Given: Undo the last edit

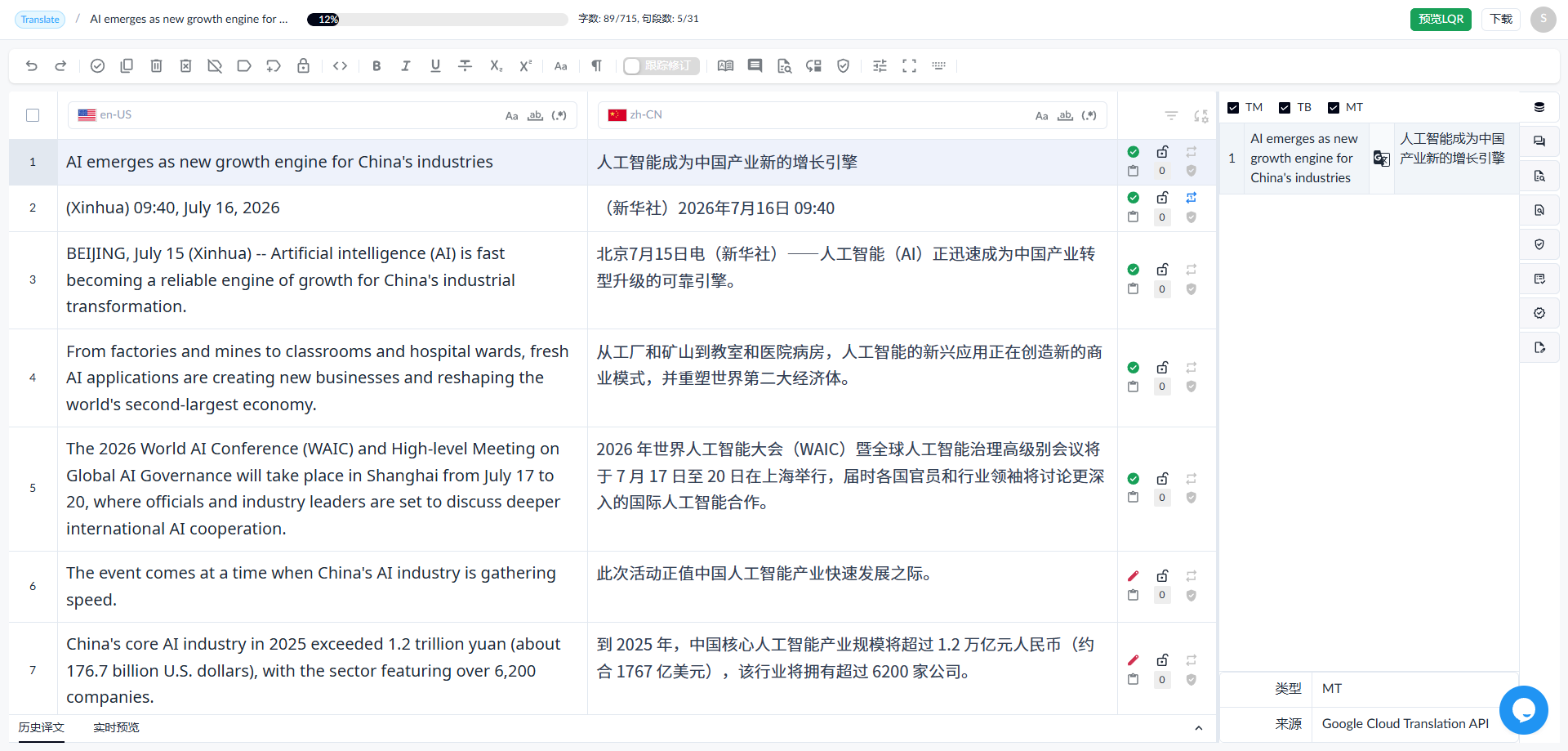Looking at the screenshot, I should [x=32, y=66].
